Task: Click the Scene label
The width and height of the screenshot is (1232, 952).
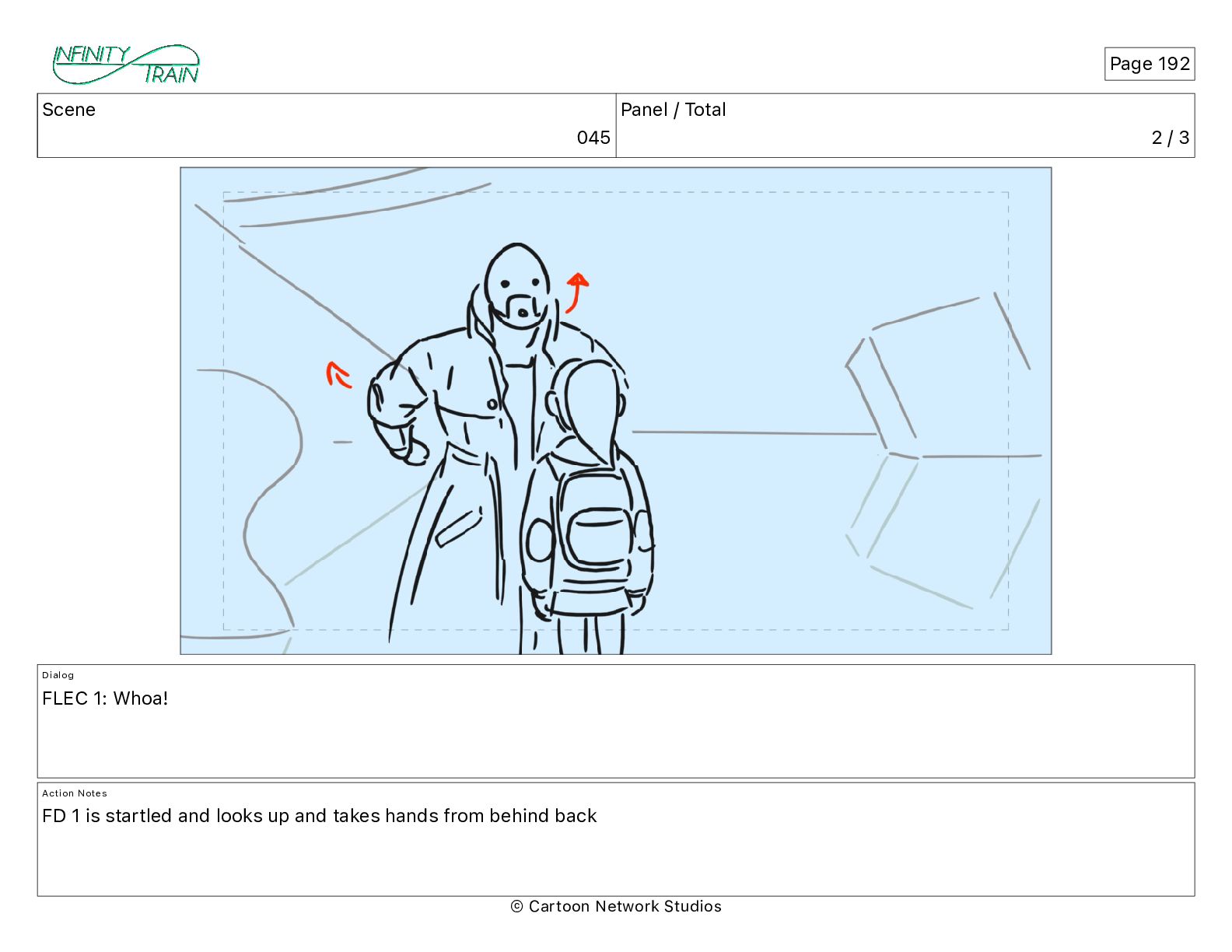Action: coord(69,110)
